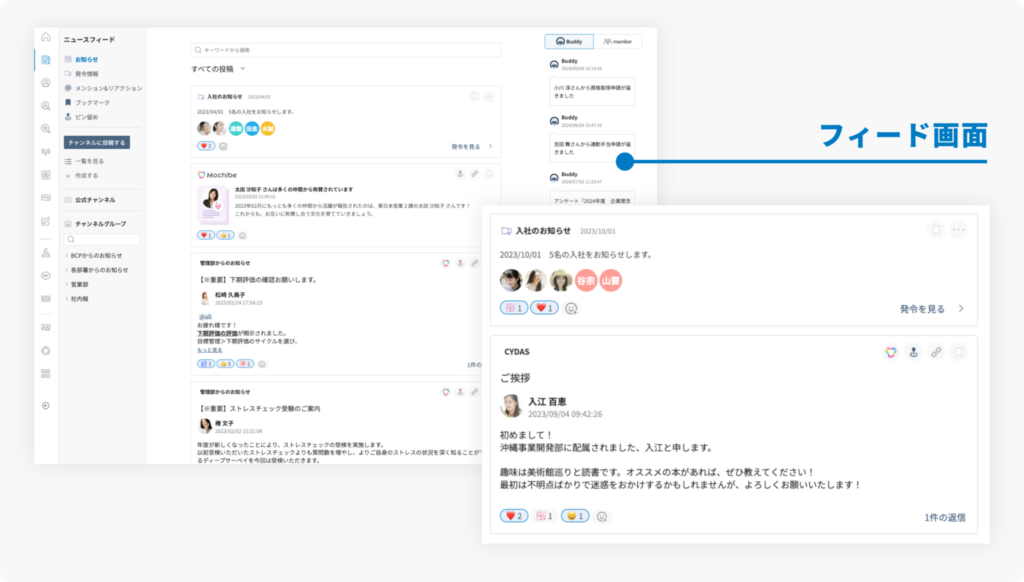The image size is (1024, 582).
Task: Open ピン留め in the news feed sidebar
Action: (88, 116)
